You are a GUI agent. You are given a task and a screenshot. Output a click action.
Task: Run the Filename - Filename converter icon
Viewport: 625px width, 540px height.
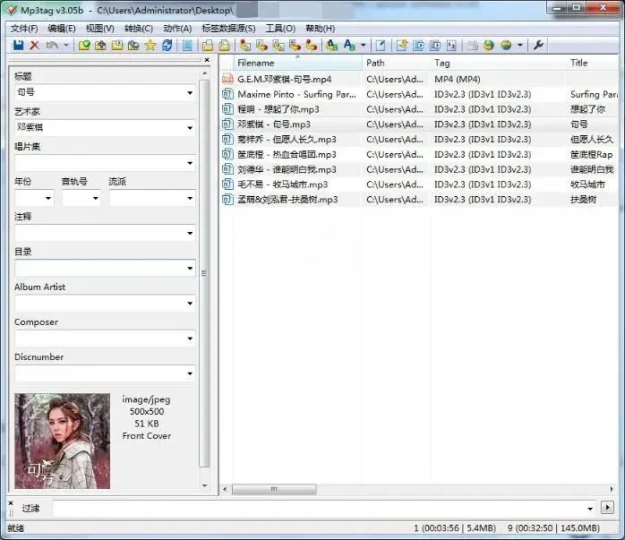tap(278, 45)
